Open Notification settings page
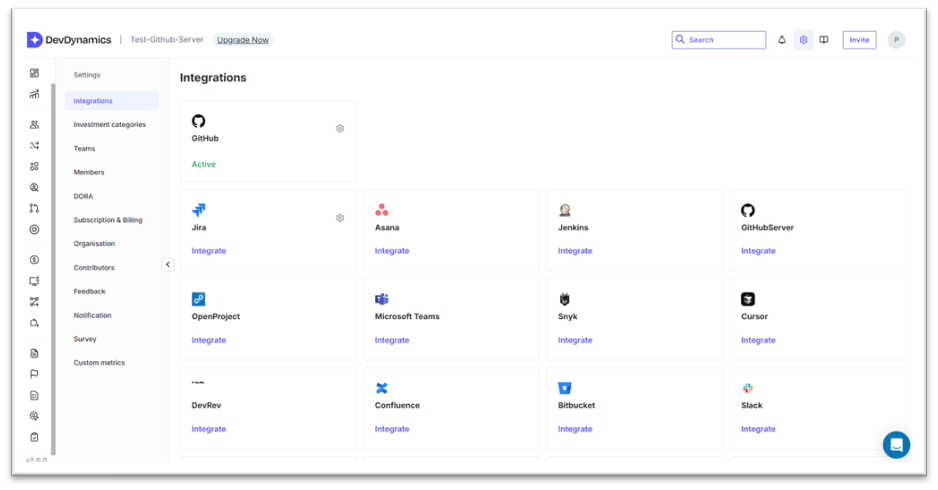Viewport: 938px width, 490px height. 92,315
